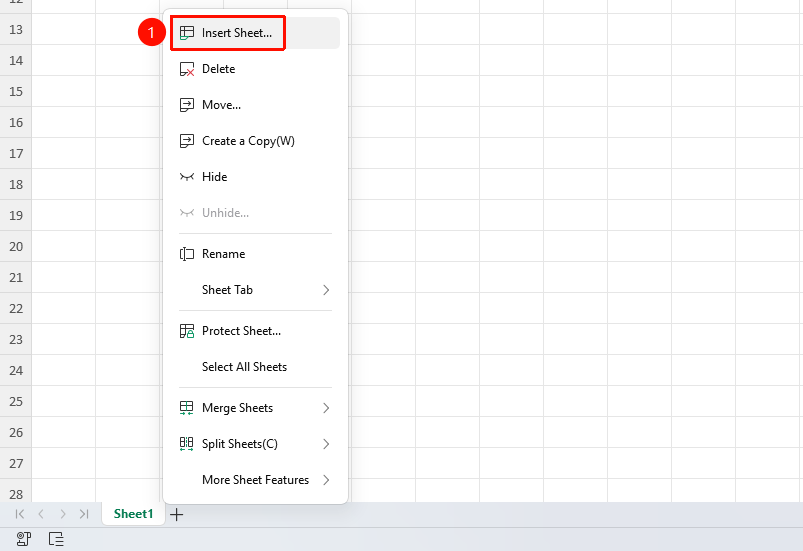Select row header 15
Viewport: 803px width, 551px height.
coord(16,92)
